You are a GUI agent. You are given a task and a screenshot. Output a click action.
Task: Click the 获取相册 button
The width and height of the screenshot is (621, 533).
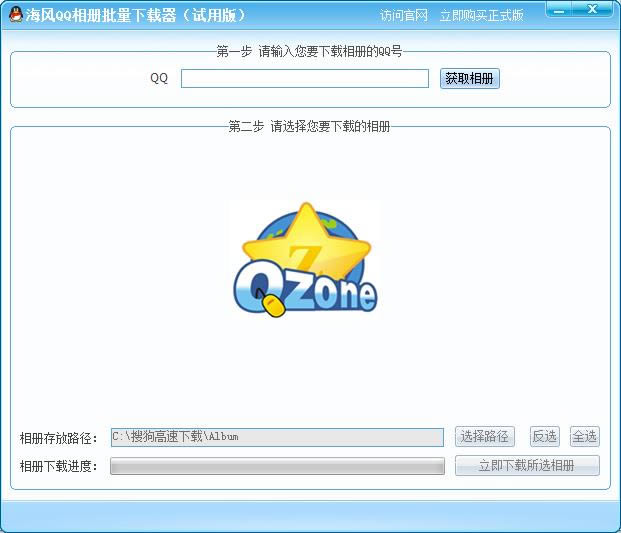[470, 78]
